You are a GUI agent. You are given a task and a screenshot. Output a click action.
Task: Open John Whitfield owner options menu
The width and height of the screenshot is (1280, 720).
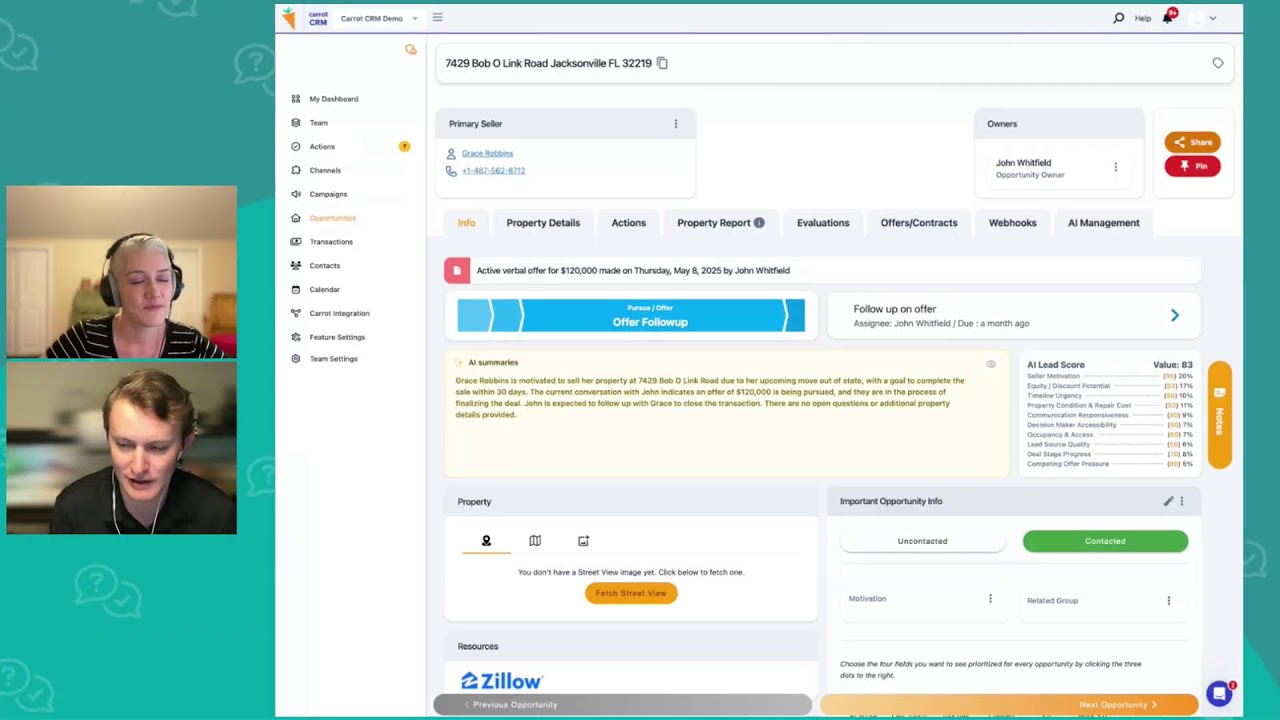[1115, 167]
